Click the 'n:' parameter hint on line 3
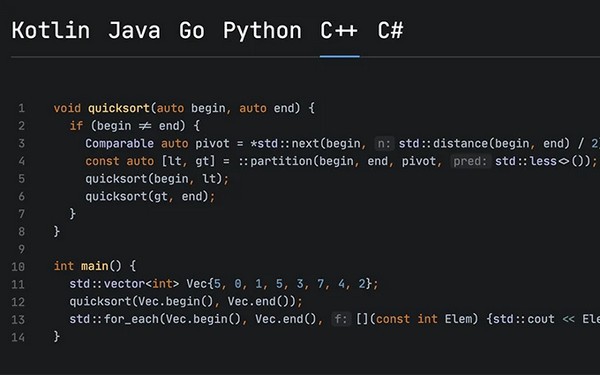 [x=383, y=143]
